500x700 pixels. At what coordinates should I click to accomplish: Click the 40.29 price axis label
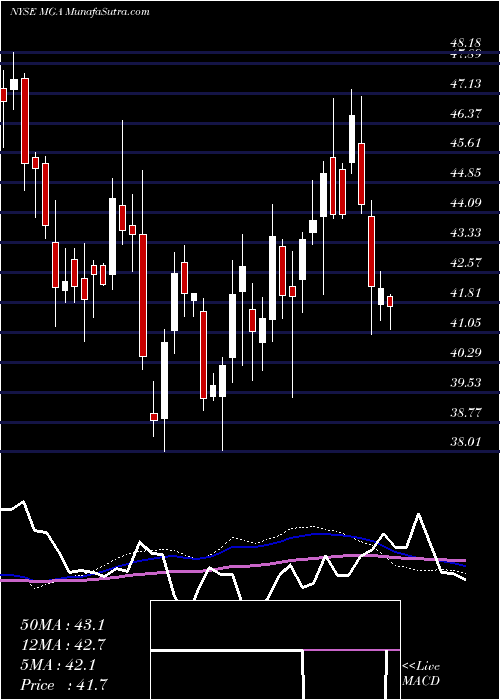coord(466,353)
